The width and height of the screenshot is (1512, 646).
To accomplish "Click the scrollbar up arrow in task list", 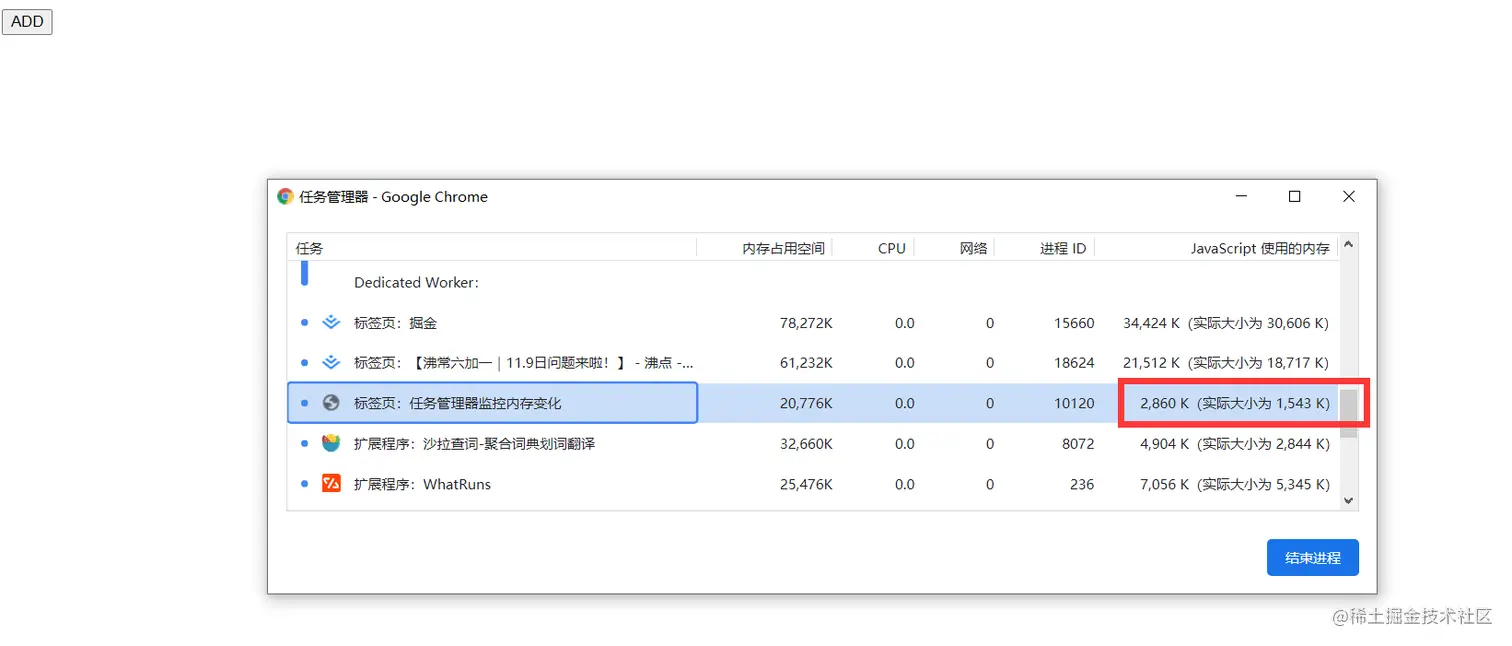I will tap(1348, 244).
